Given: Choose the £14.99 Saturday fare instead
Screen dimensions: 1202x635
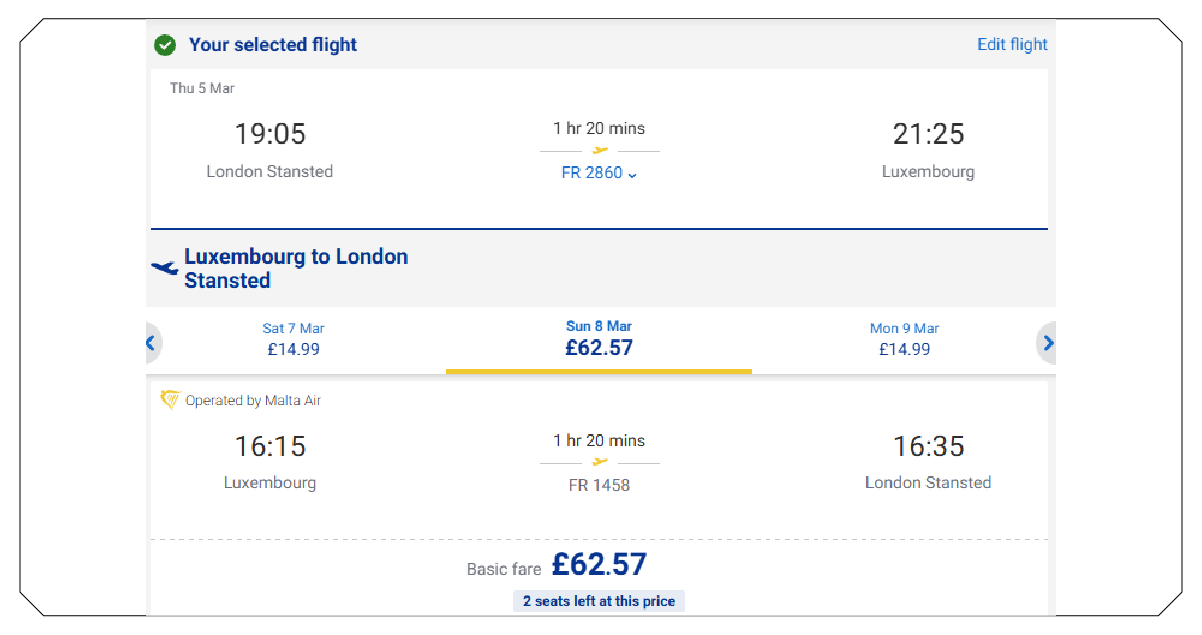Looking at the screenshot, I should (293, 338).
